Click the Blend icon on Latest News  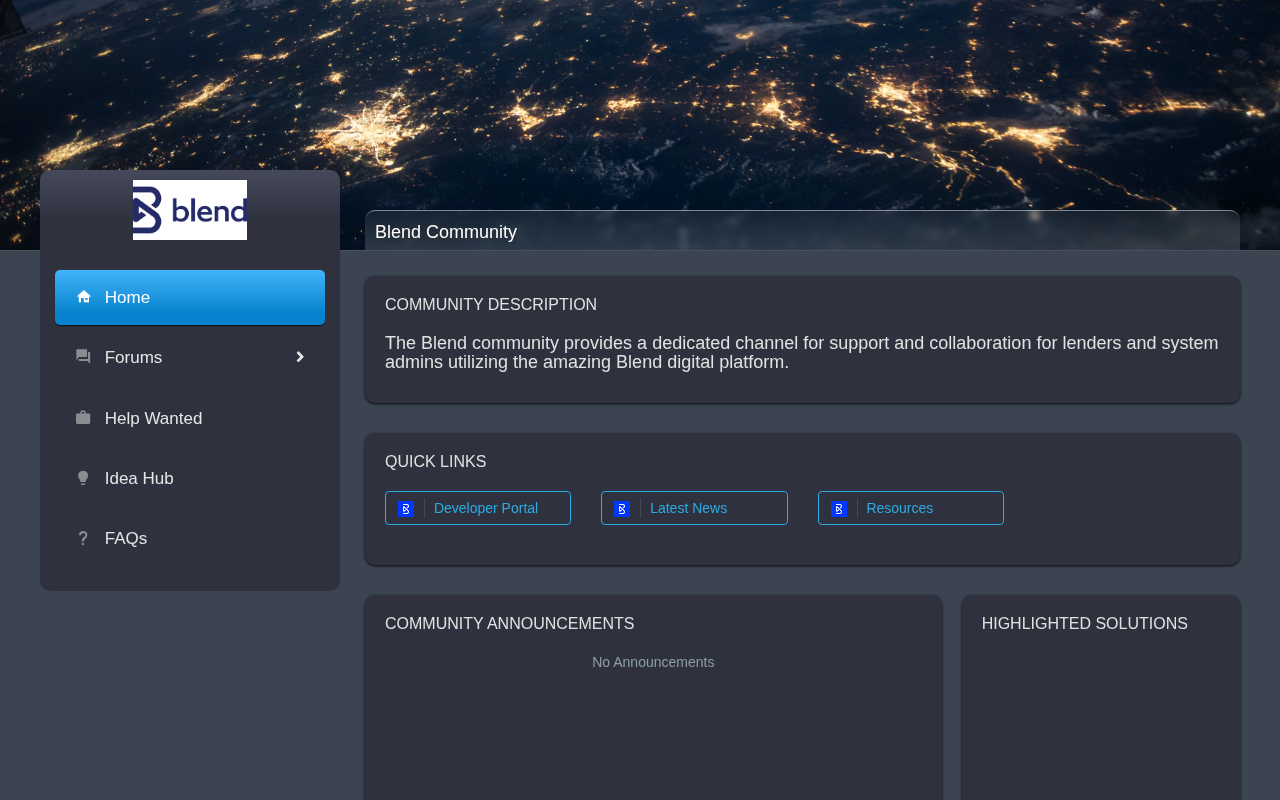click(x=621, y=509)
